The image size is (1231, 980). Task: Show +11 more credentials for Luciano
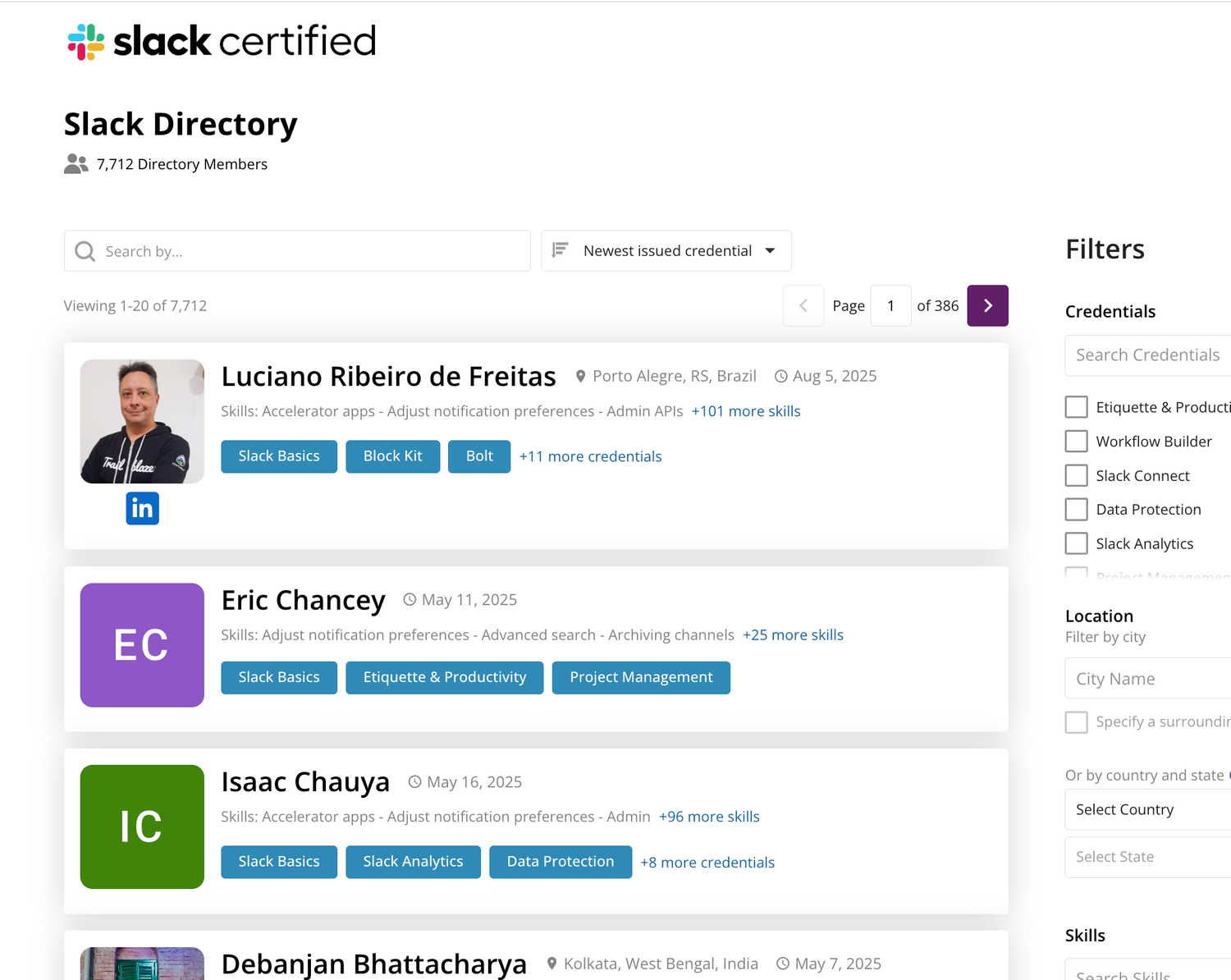click(590, 456)
